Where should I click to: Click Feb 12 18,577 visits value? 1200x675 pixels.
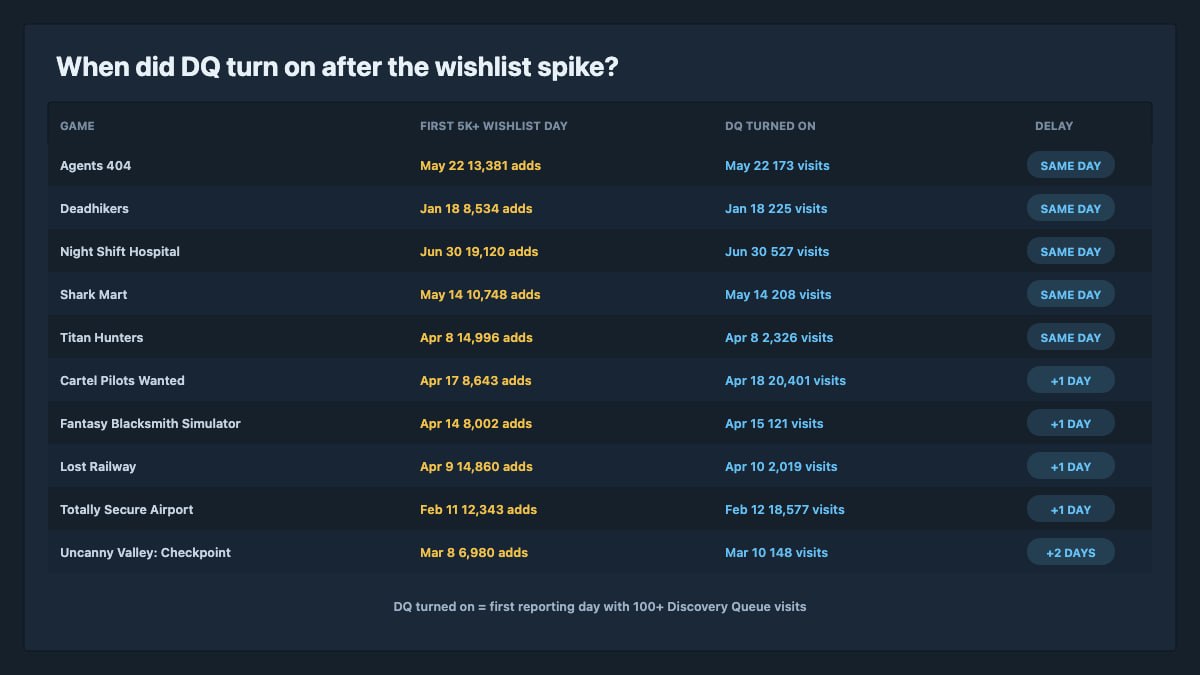coord(785,510)
